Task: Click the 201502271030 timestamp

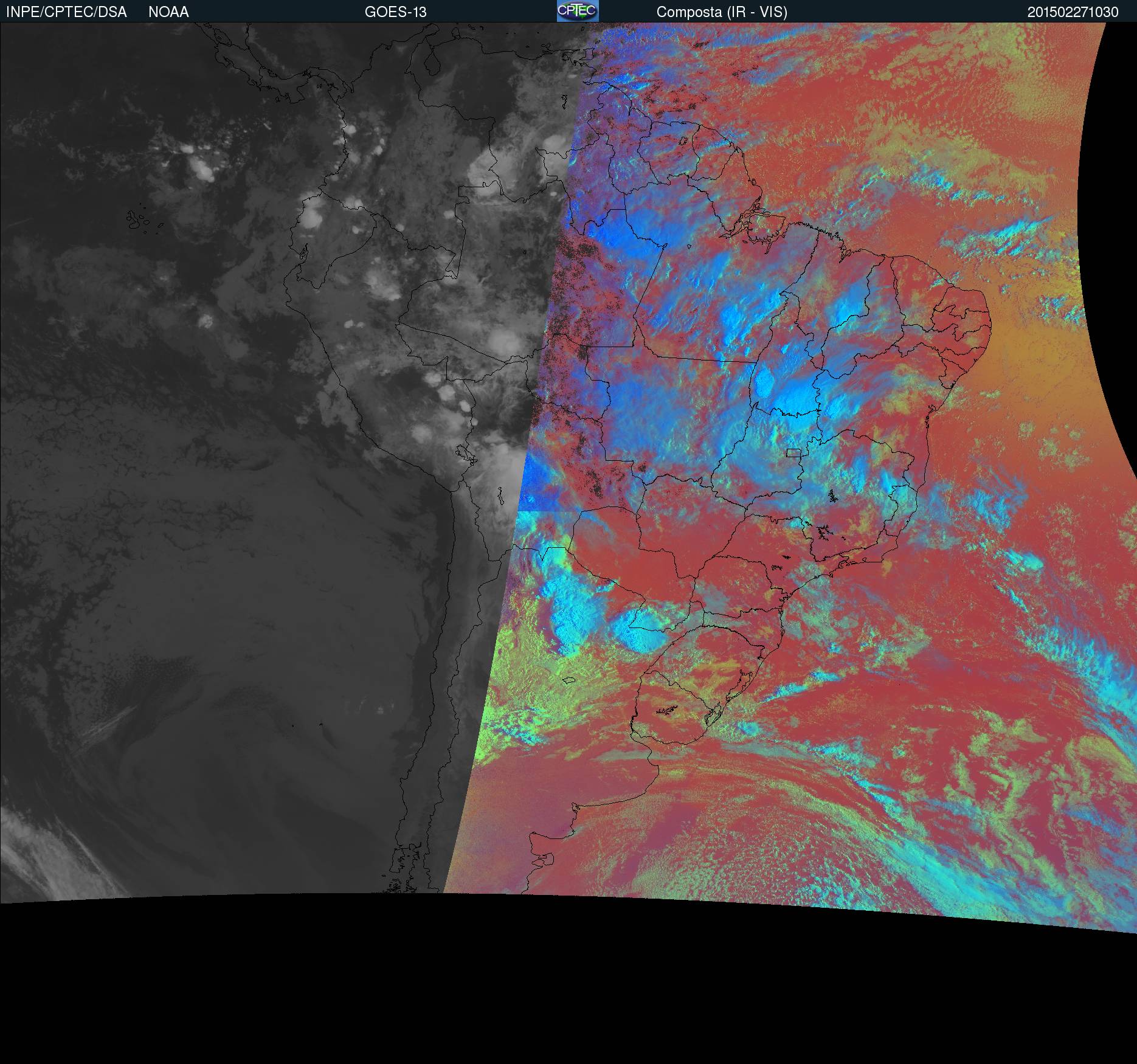Action: pos(1073,12)
